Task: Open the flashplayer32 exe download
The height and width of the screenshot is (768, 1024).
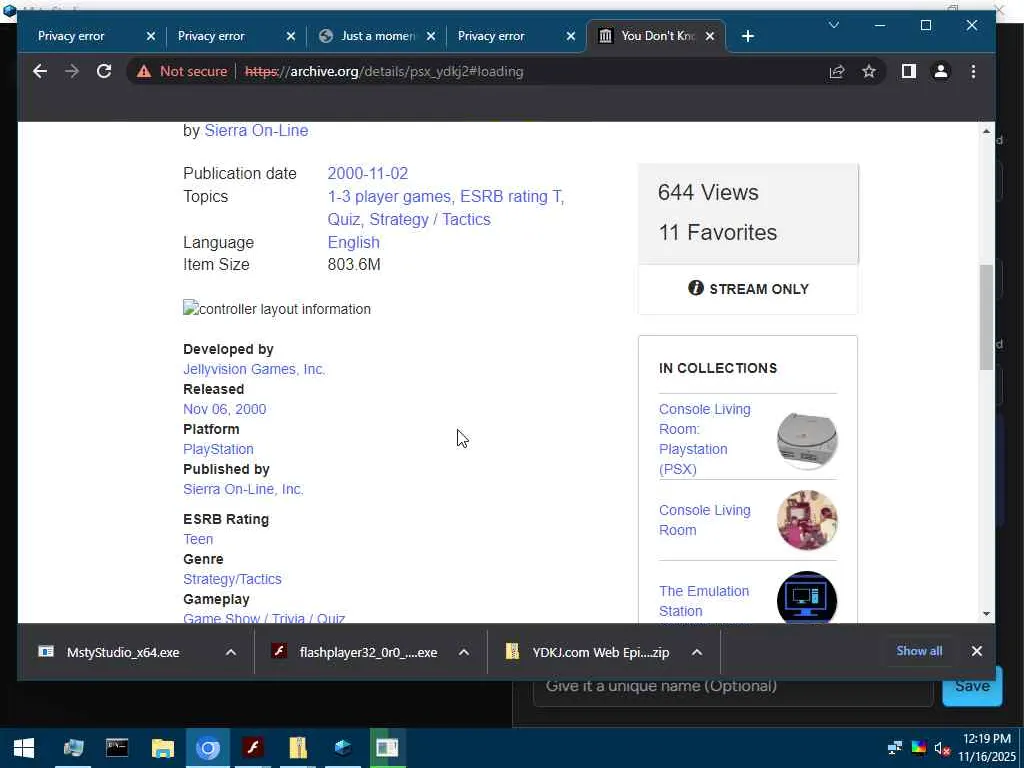Action: (x=368, y=652)
